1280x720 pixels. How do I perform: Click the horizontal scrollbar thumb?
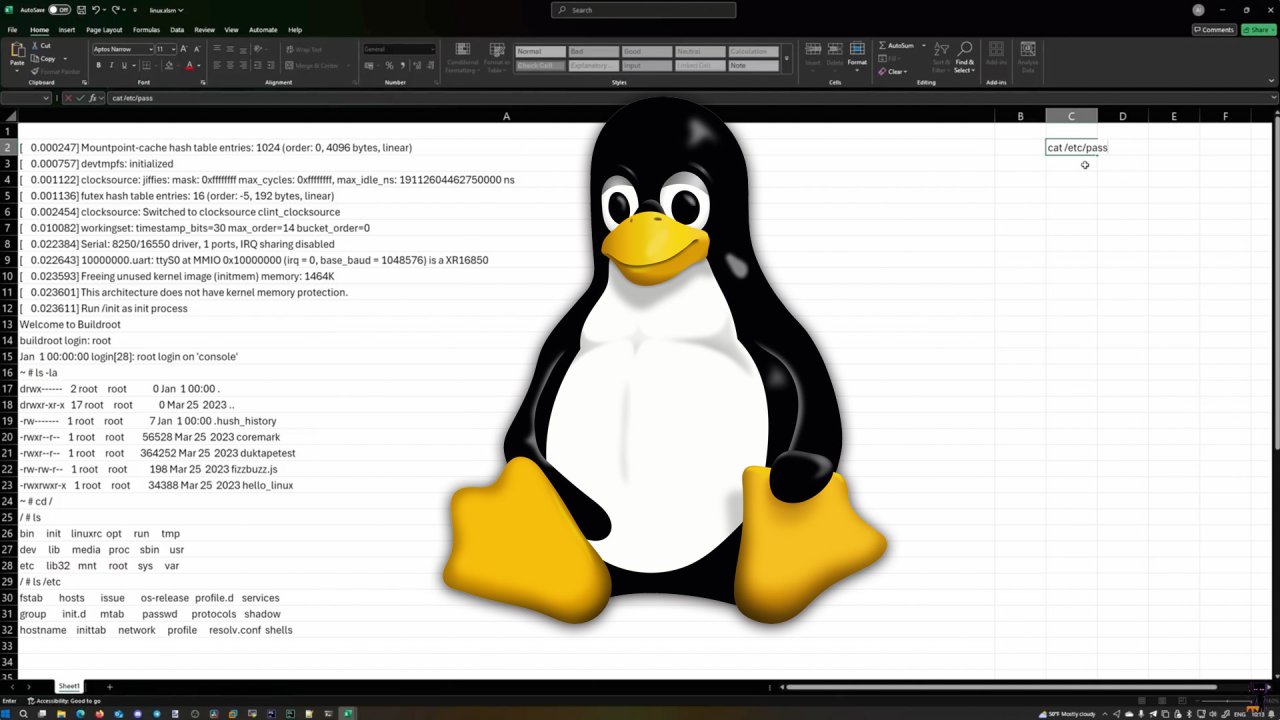(1000, 687)
